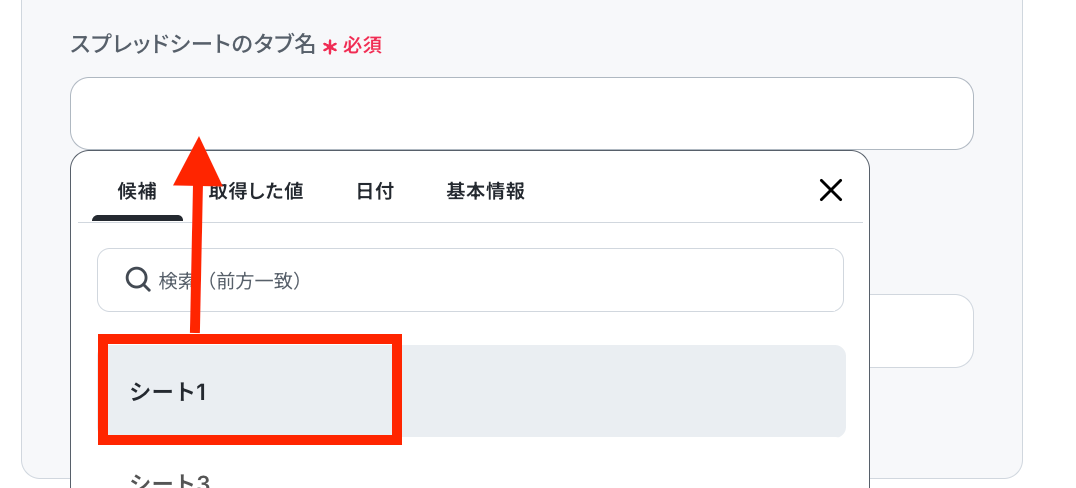This screenshot has width=1076, height=488.
Task: Click the red 必須 required marker
Action: click(x=362, y=46)
